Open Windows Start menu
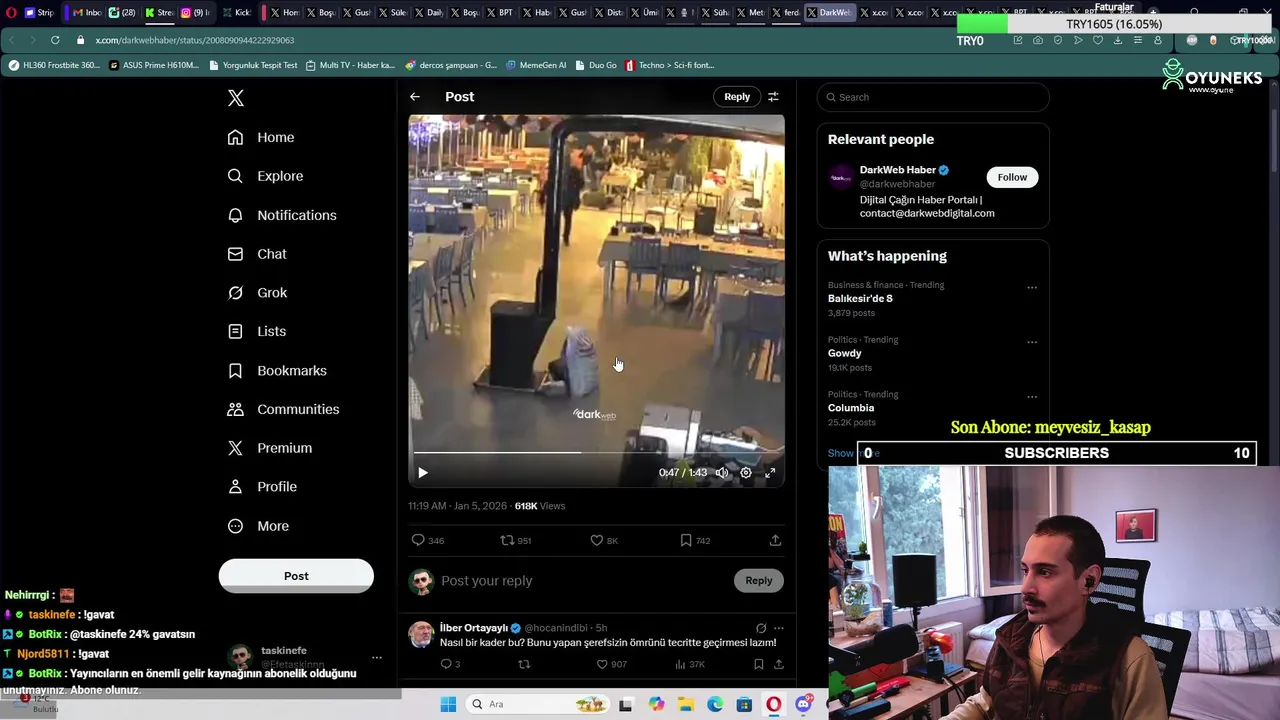Viewport: 1280px width, 720px height. pos(448,704)
